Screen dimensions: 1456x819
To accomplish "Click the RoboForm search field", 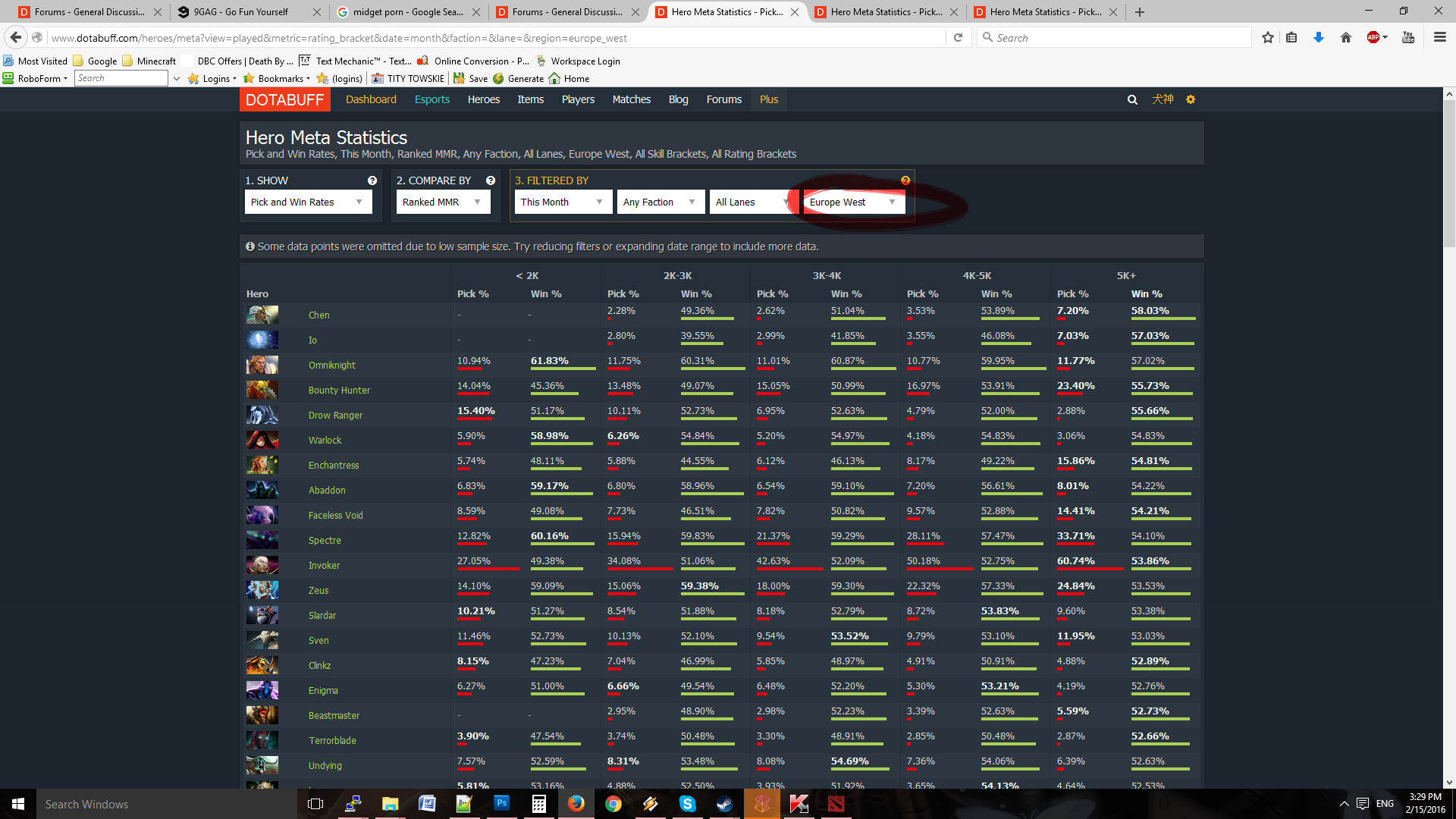I will click(x=121, y=78).
